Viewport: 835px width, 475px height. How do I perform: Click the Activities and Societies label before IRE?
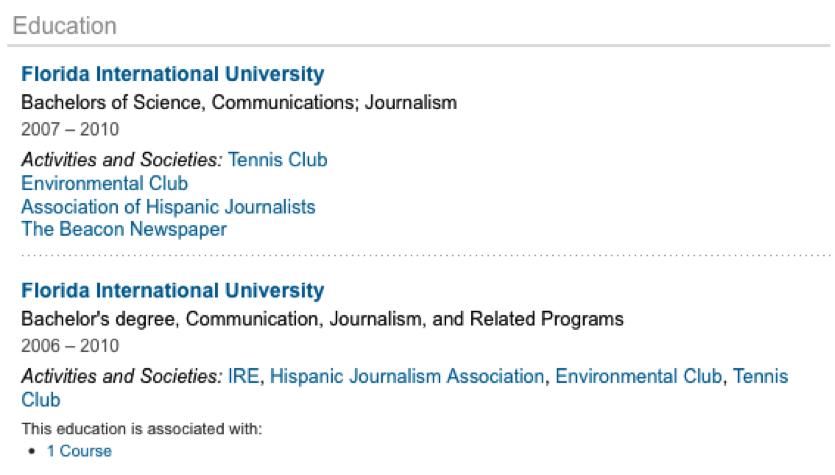pos(122,376)
